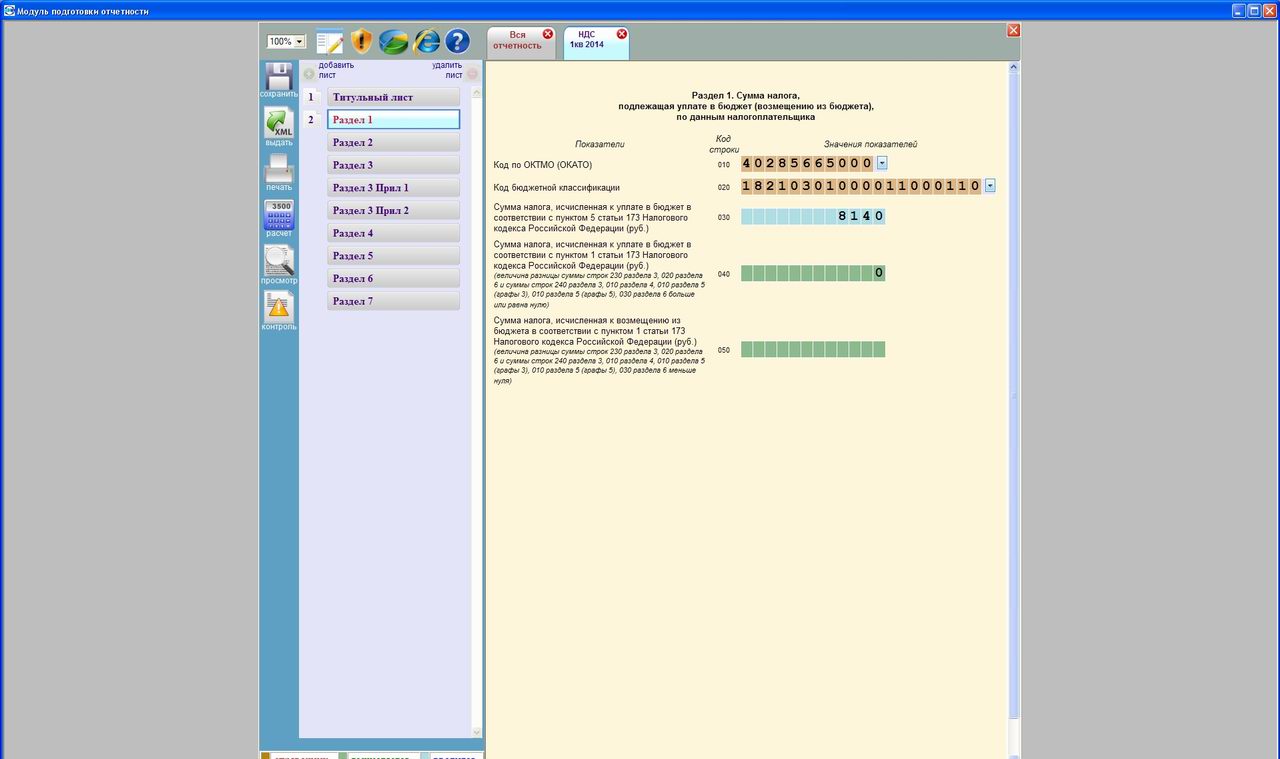Select the 'Раздел 1' section
The width and height of the screenshot is (1280, 759).
pyautogui.click(x=394, y=120)
